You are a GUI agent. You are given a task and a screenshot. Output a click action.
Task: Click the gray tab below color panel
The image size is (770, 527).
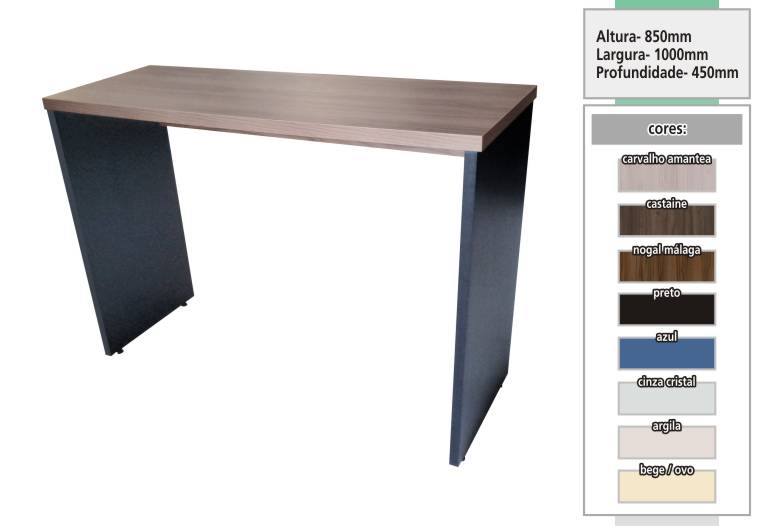tap(666, 521)
